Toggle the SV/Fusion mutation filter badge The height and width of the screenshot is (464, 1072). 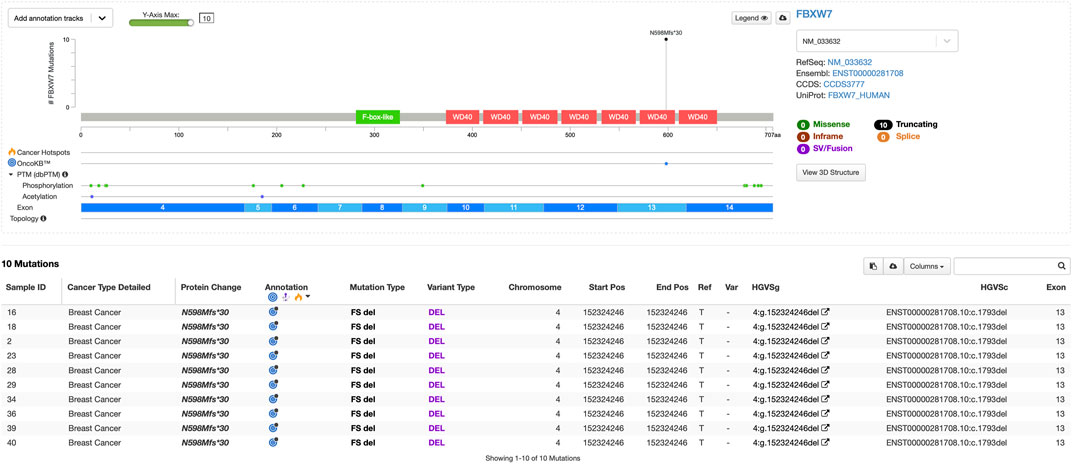pyautogui.click(x=803, y=148)
